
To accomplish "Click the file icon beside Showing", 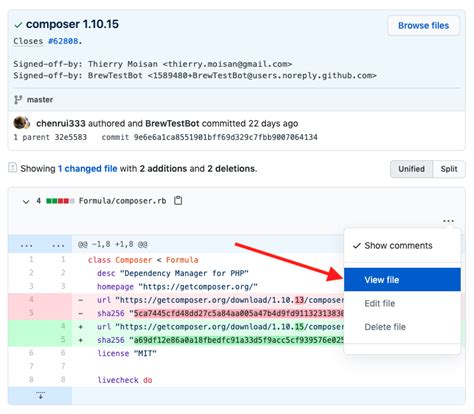I will click(x=12, y=167).
